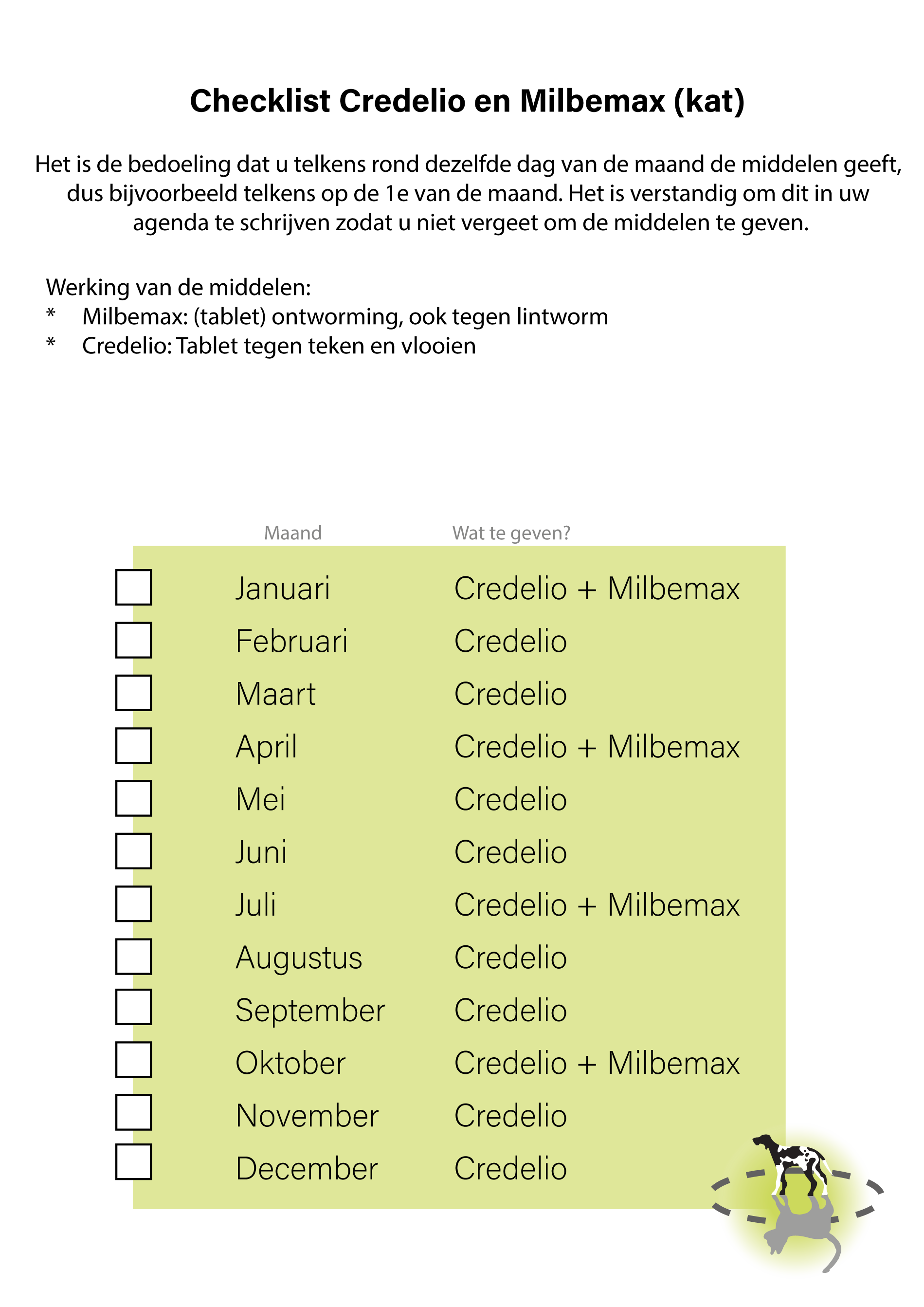The width and height of the screenshot is (924, 1307).
Task: Tick the checkbox beside Juli
Action: click(x=134, y=903)
